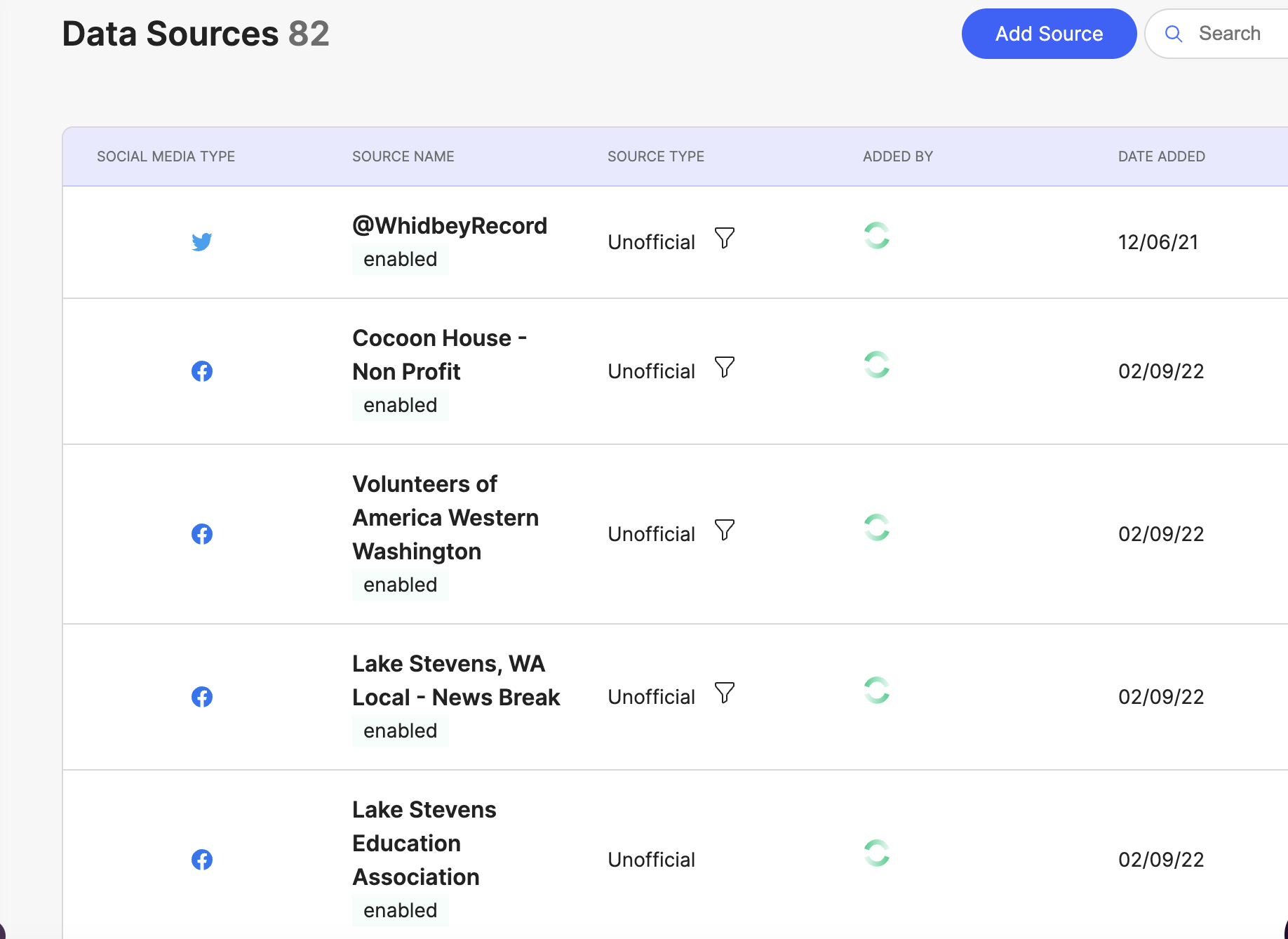
Task: Click enabled badge under Cocoon House
Action: tap(401, 405)
